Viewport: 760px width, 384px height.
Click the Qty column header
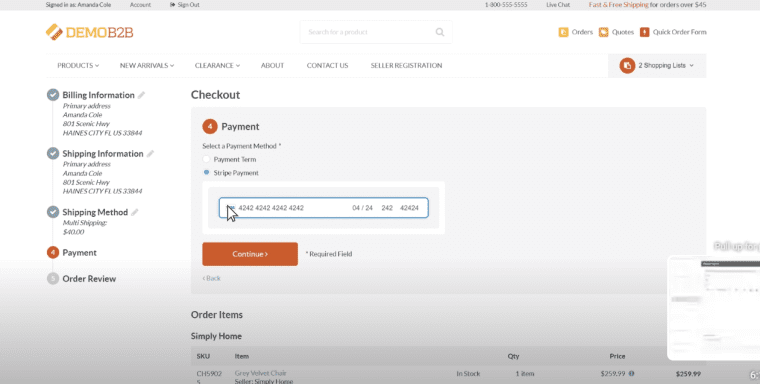point(513,356)
